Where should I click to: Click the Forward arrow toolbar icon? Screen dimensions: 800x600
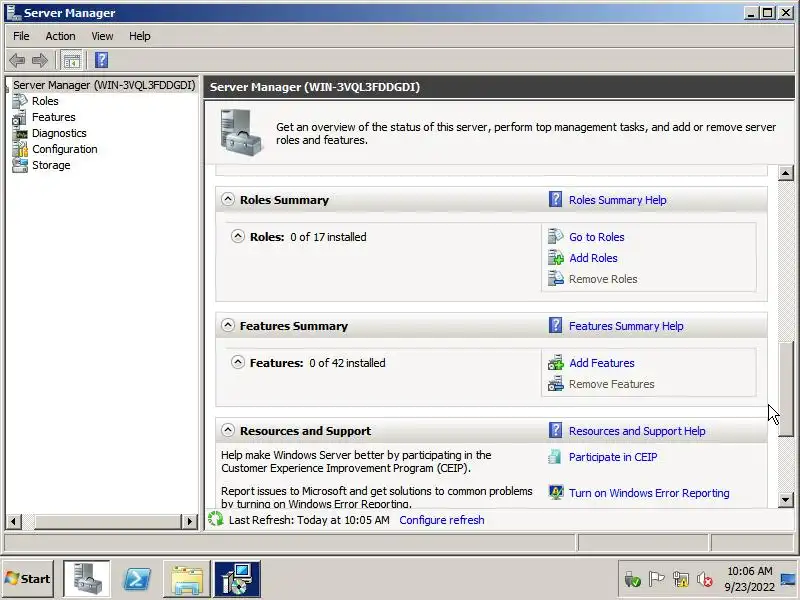tap(40, 60)
